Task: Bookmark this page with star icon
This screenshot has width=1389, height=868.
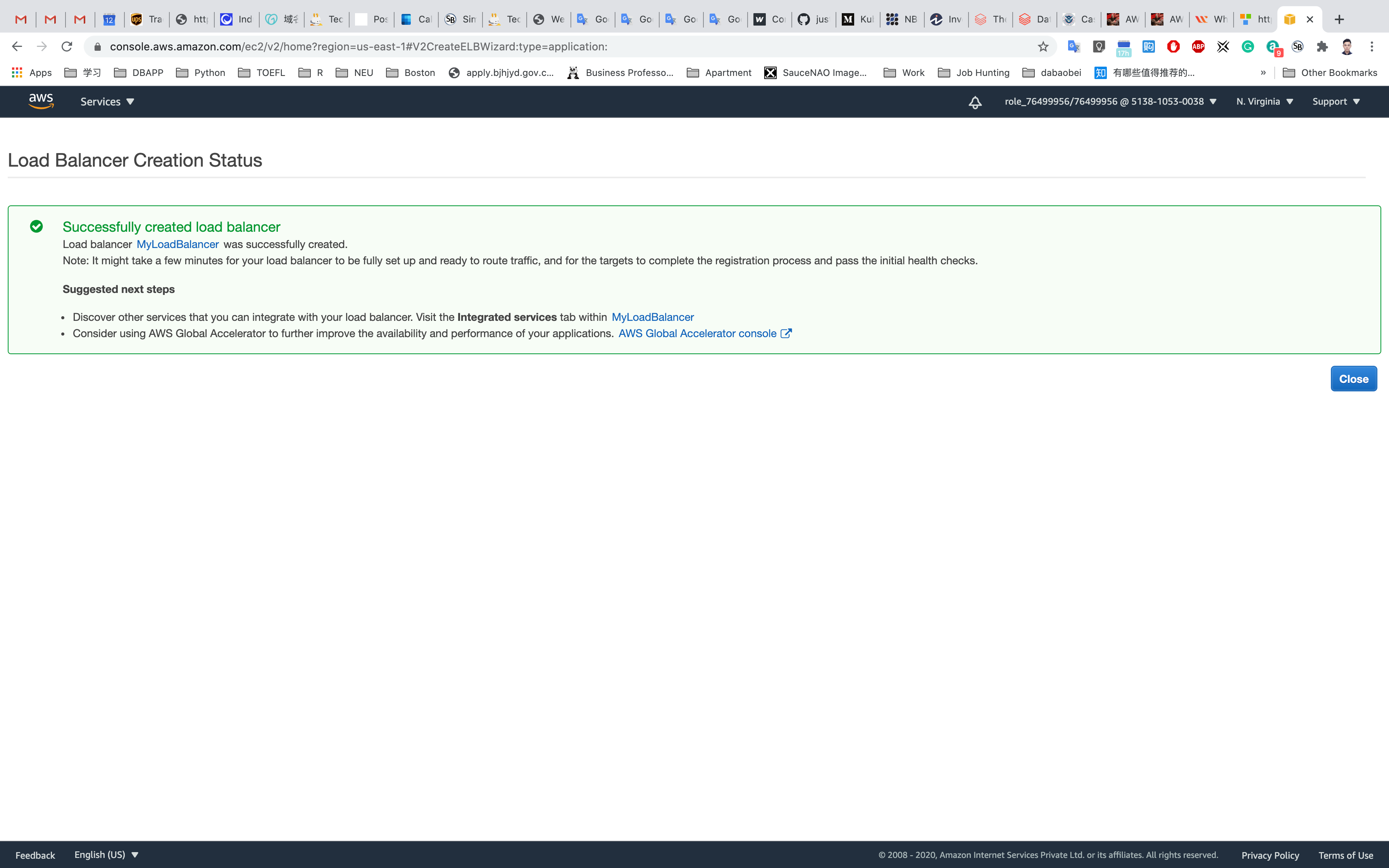Action: [1043, 46]
